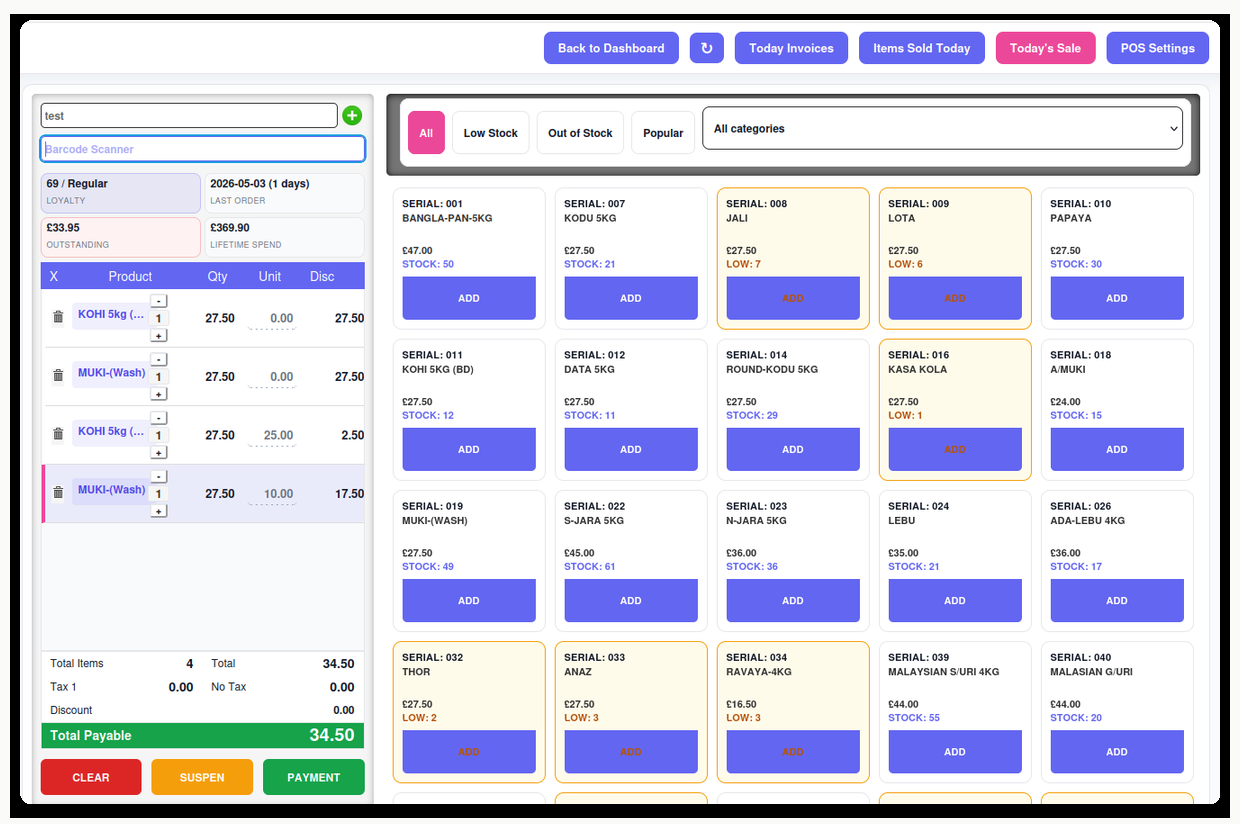This screenshot has width=1240, height=824.
Task: Switch to the Low Stock filter
Action: tap(491, 133)
